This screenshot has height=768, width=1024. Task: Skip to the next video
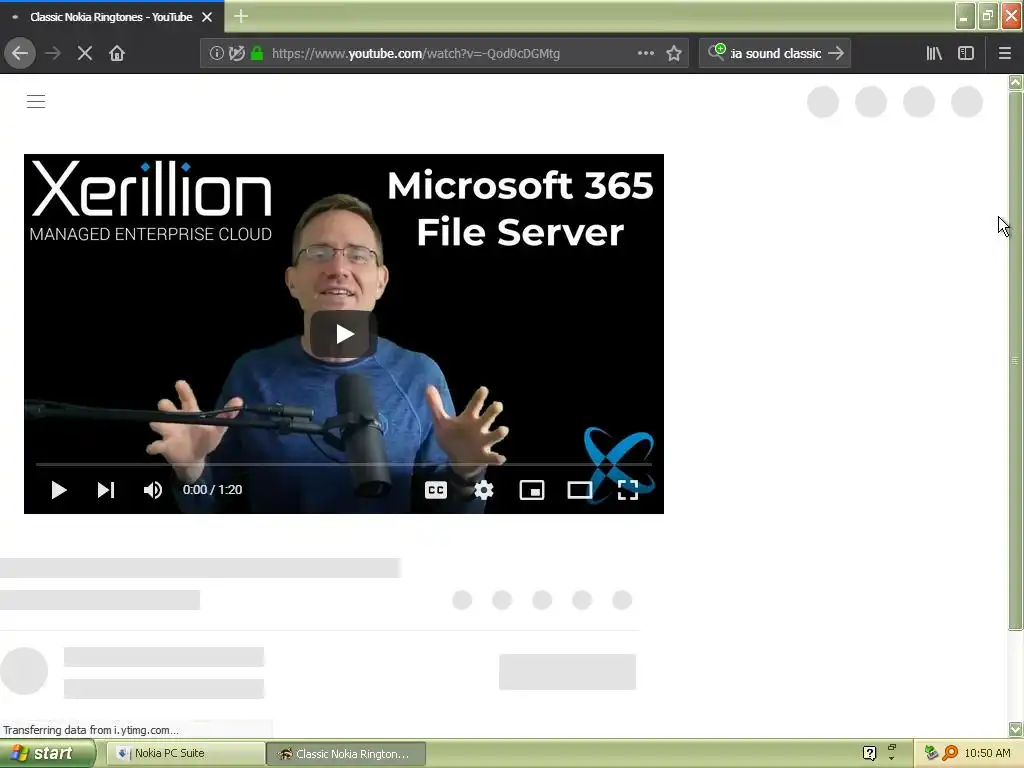click(106, 490)
